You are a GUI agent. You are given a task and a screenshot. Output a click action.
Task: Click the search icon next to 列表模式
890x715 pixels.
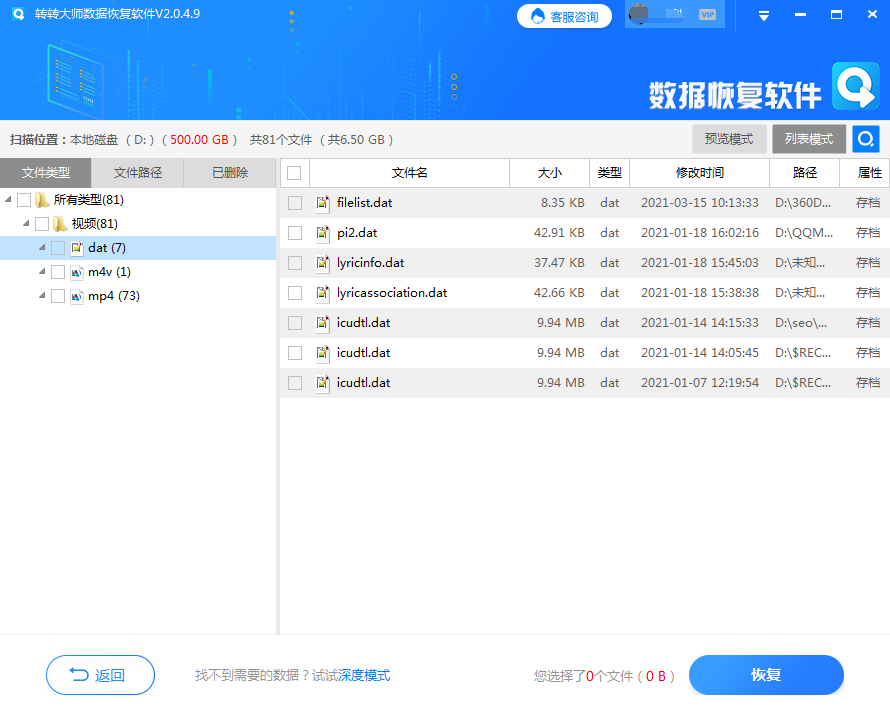click(x=864, y=139)
